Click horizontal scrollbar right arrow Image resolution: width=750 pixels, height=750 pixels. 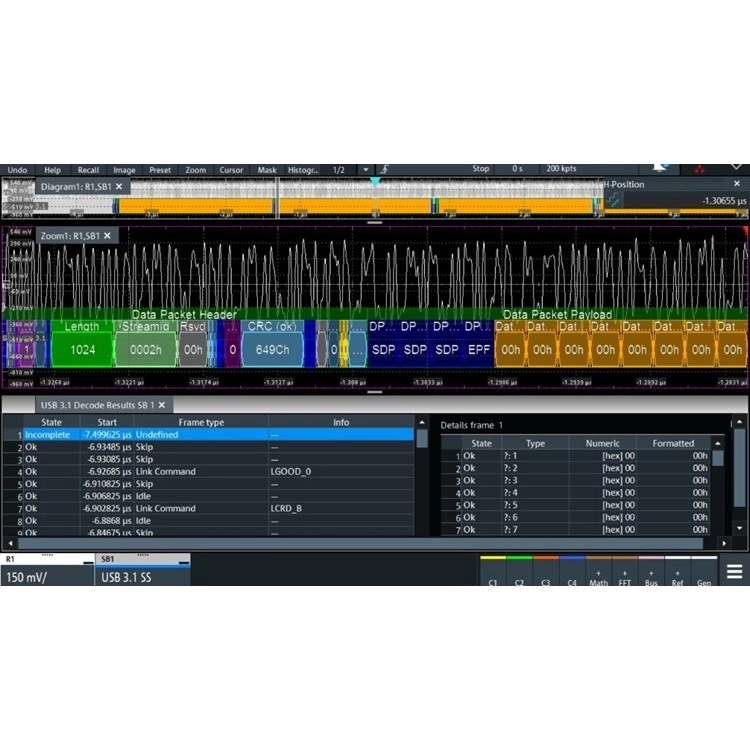coord(724,543)
